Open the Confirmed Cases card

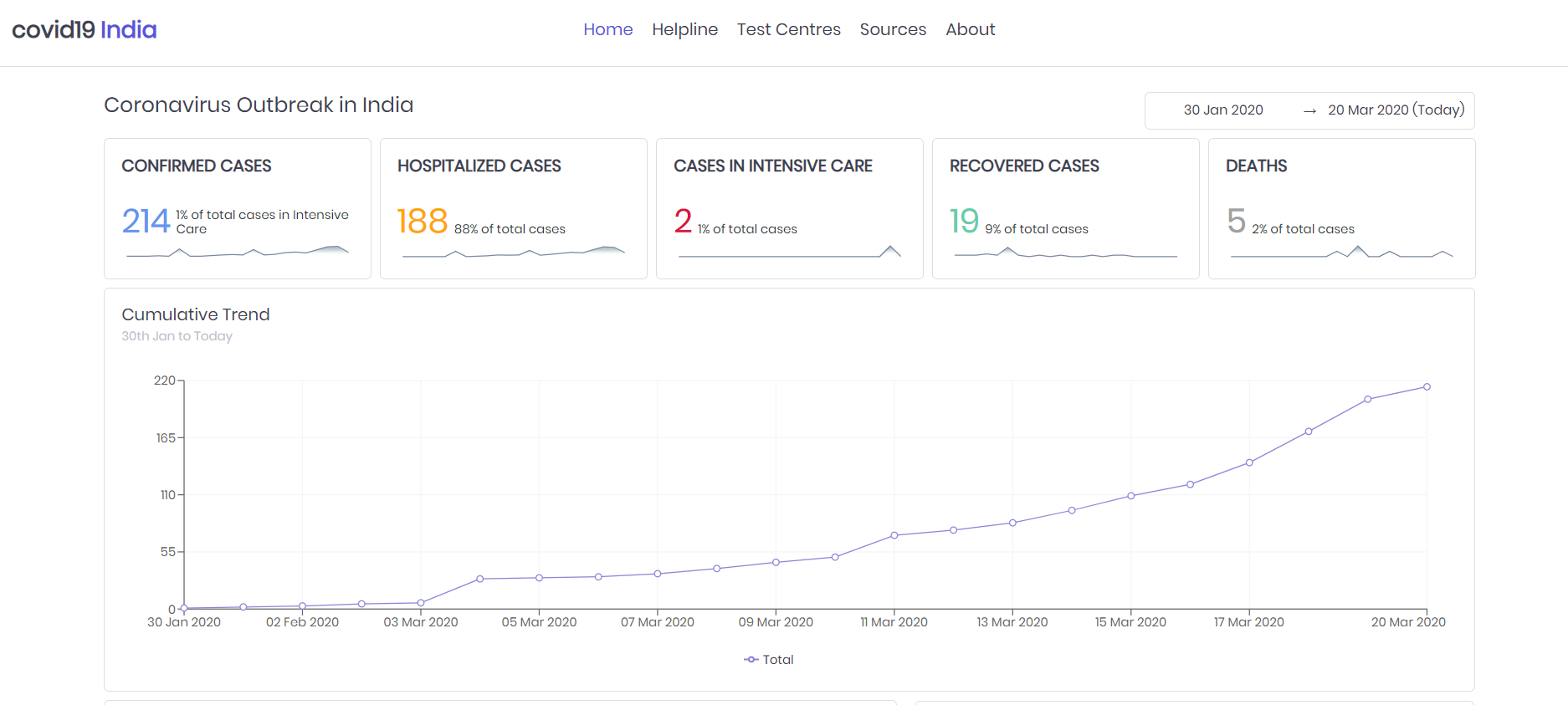(x=238, y=208)
